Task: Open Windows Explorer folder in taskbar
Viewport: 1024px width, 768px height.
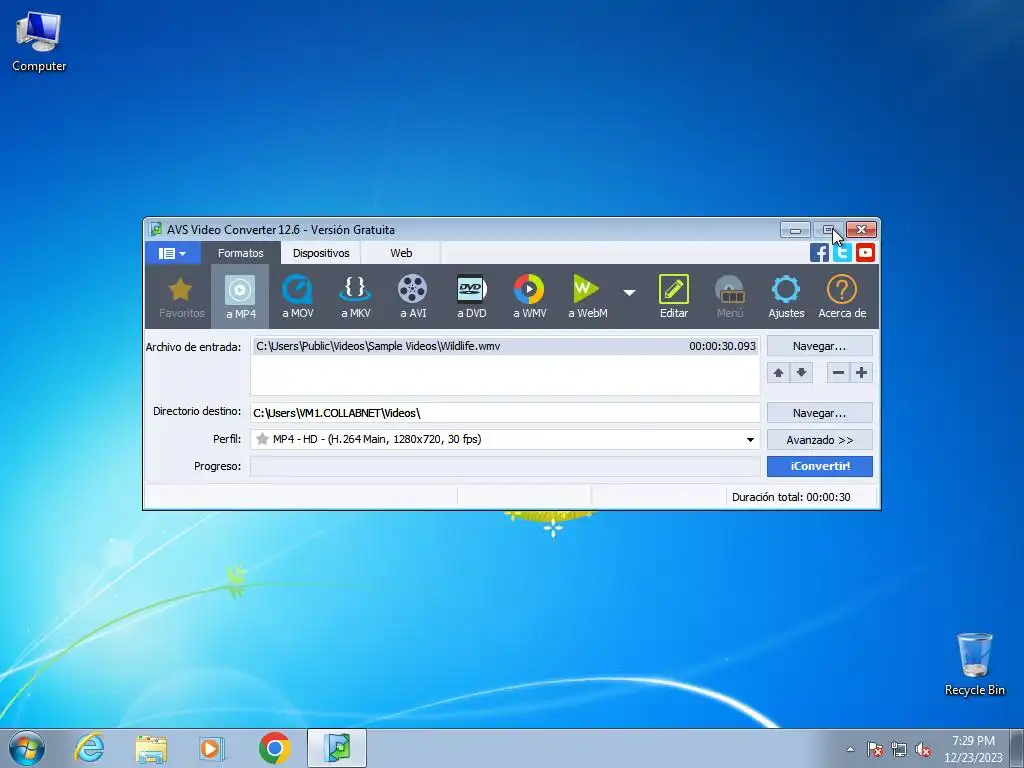Action: [x=151, y=749]
